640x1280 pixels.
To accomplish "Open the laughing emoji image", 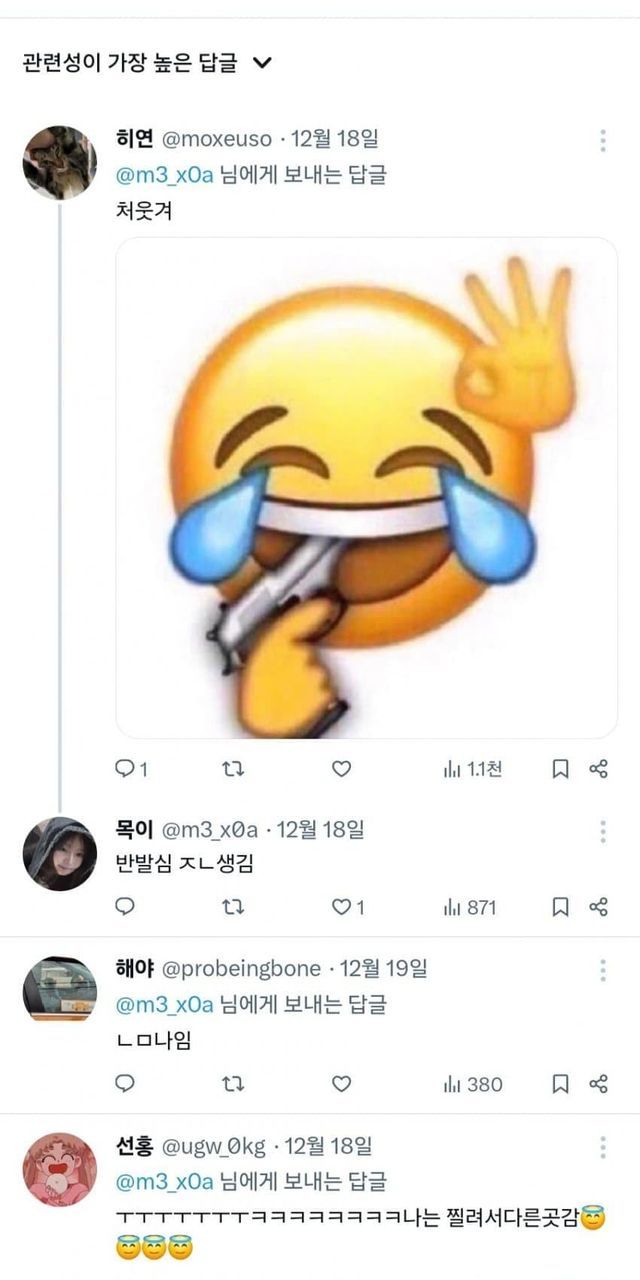I will point(366,488).
